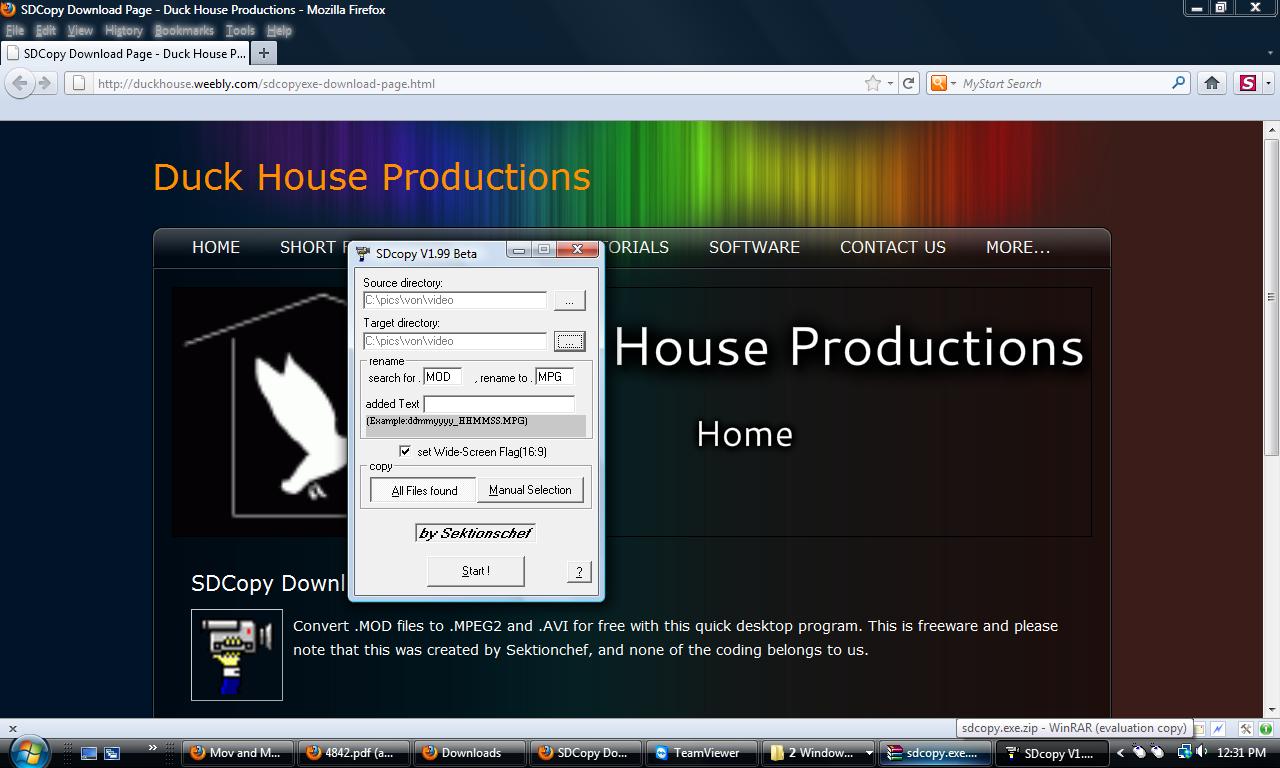Screen dimensions: 1280x768
Task: Open the Firefox home page icon
Action: click(x=1211, y=83)
